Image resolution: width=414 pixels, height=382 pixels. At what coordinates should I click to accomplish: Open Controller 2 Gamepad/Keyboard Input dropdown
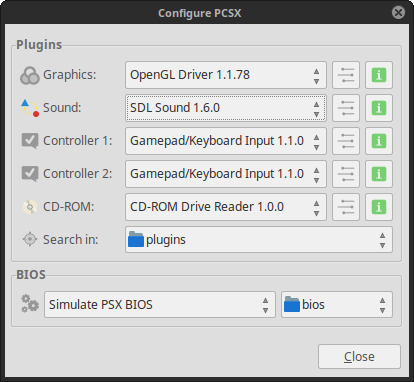pyautogui.click(x=226, y=174)
